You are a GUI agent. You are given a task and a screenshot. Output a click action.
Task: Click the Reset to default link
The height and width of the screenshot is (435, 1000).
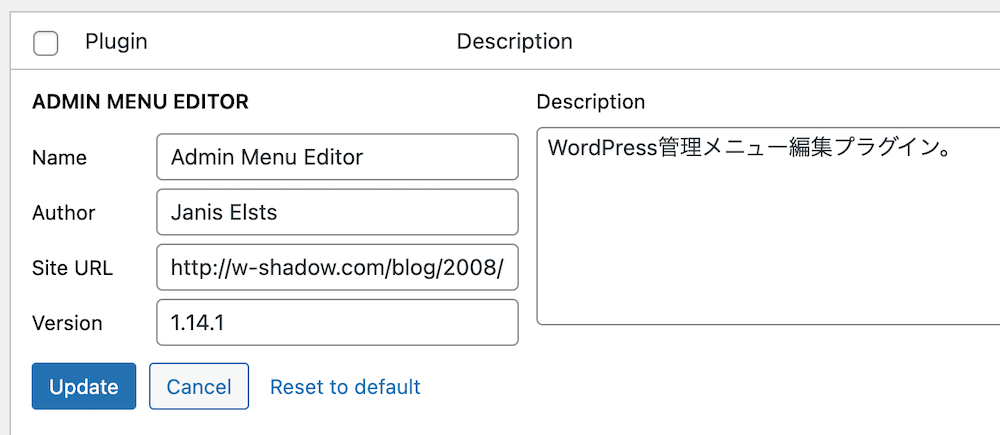pyautogui.click(x=345, y=386)
